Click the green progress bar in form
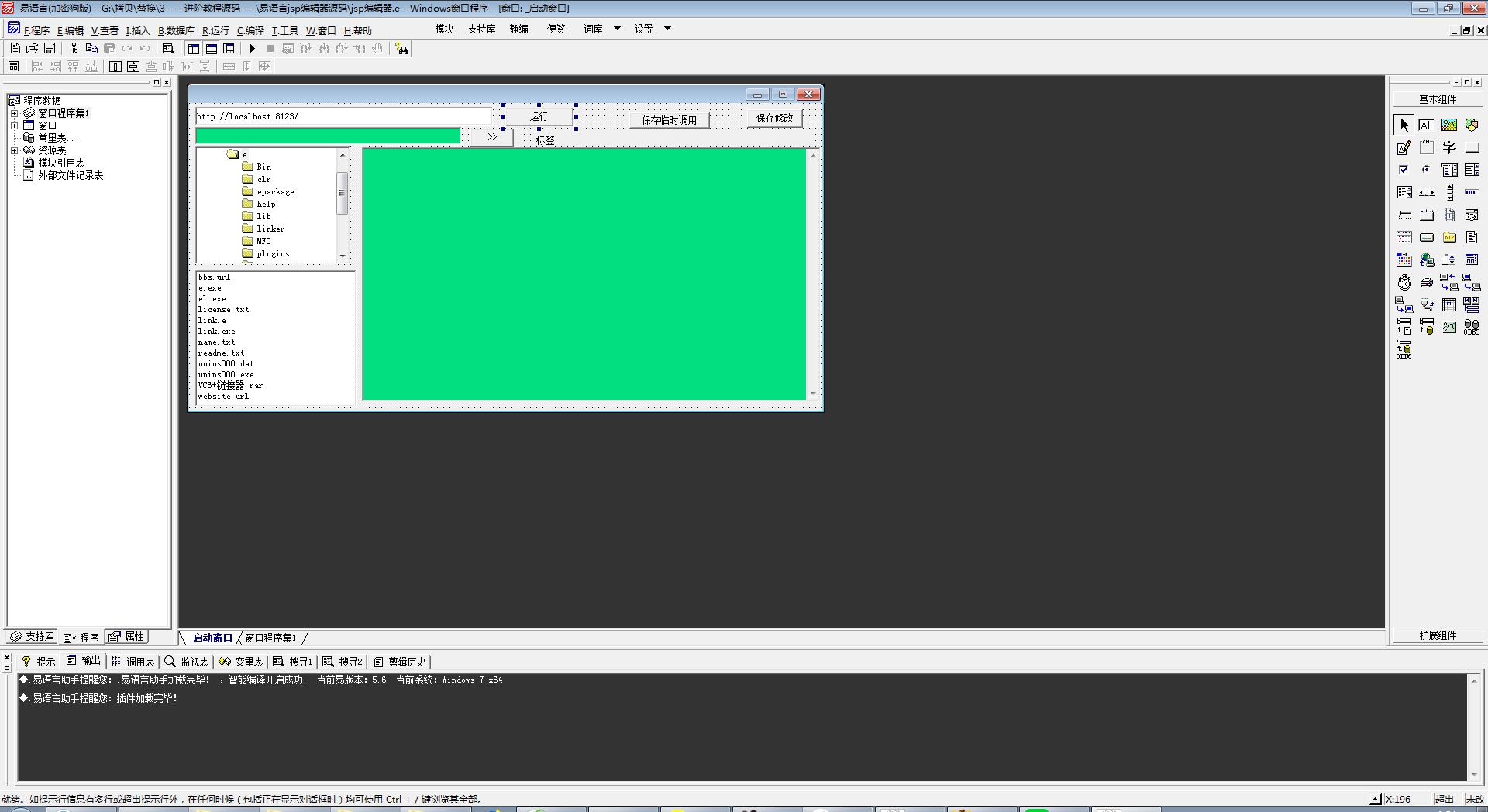Image resolution: width=1488 pixels, height=812 pixels. (x=328, y=136)
